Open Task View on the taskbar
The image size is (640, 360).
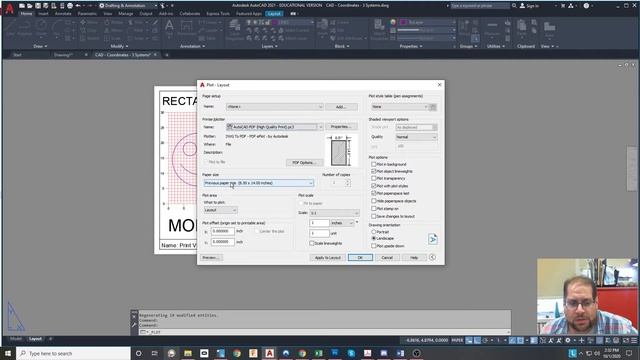coord(155,353)
